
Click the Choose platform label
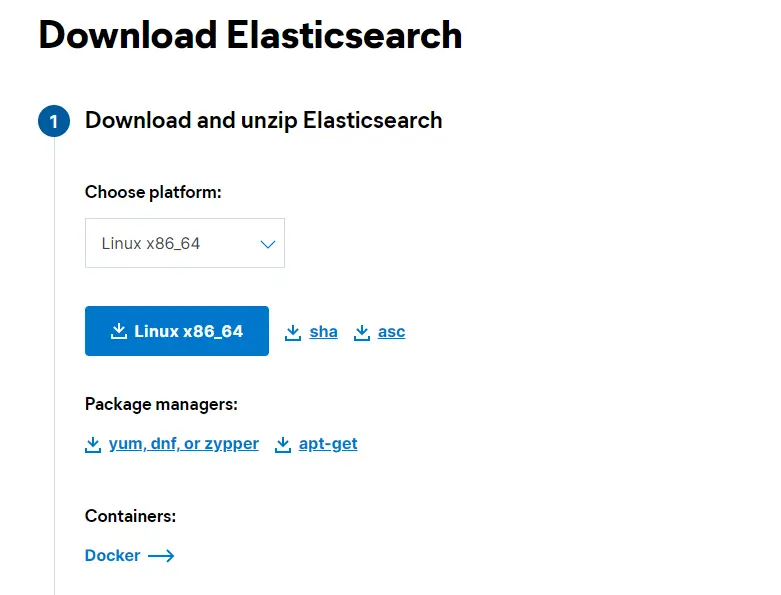click(153, 192)
